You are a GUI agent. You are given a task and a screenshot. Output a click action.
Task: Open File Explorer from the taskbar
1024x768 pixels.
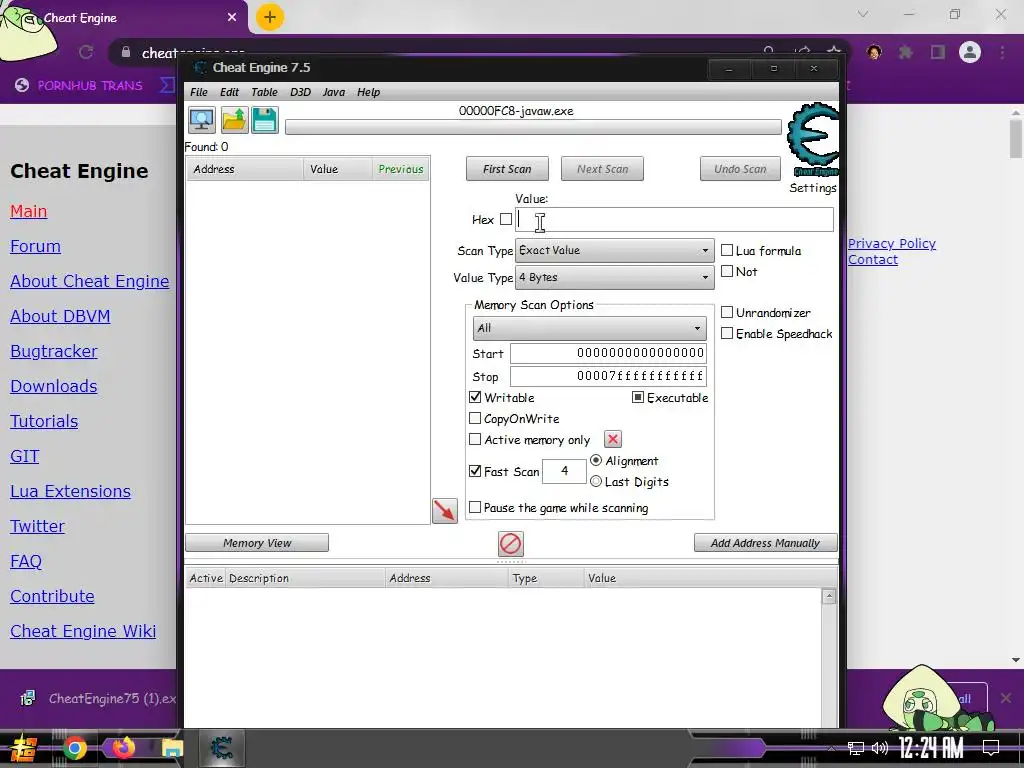172,749
